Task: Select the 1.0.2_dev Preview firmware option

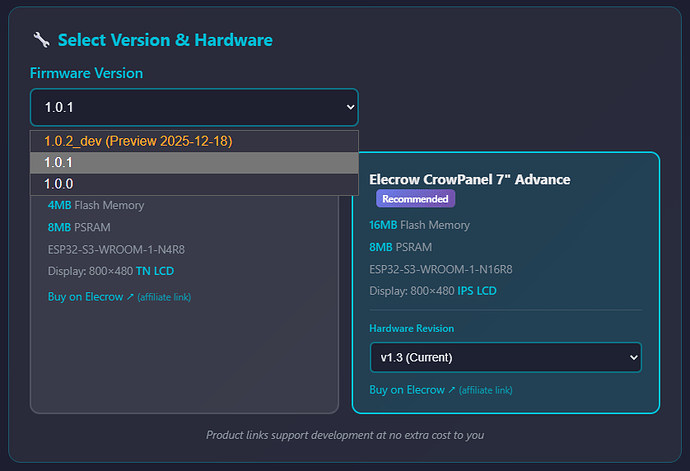Action: (138, 141)
